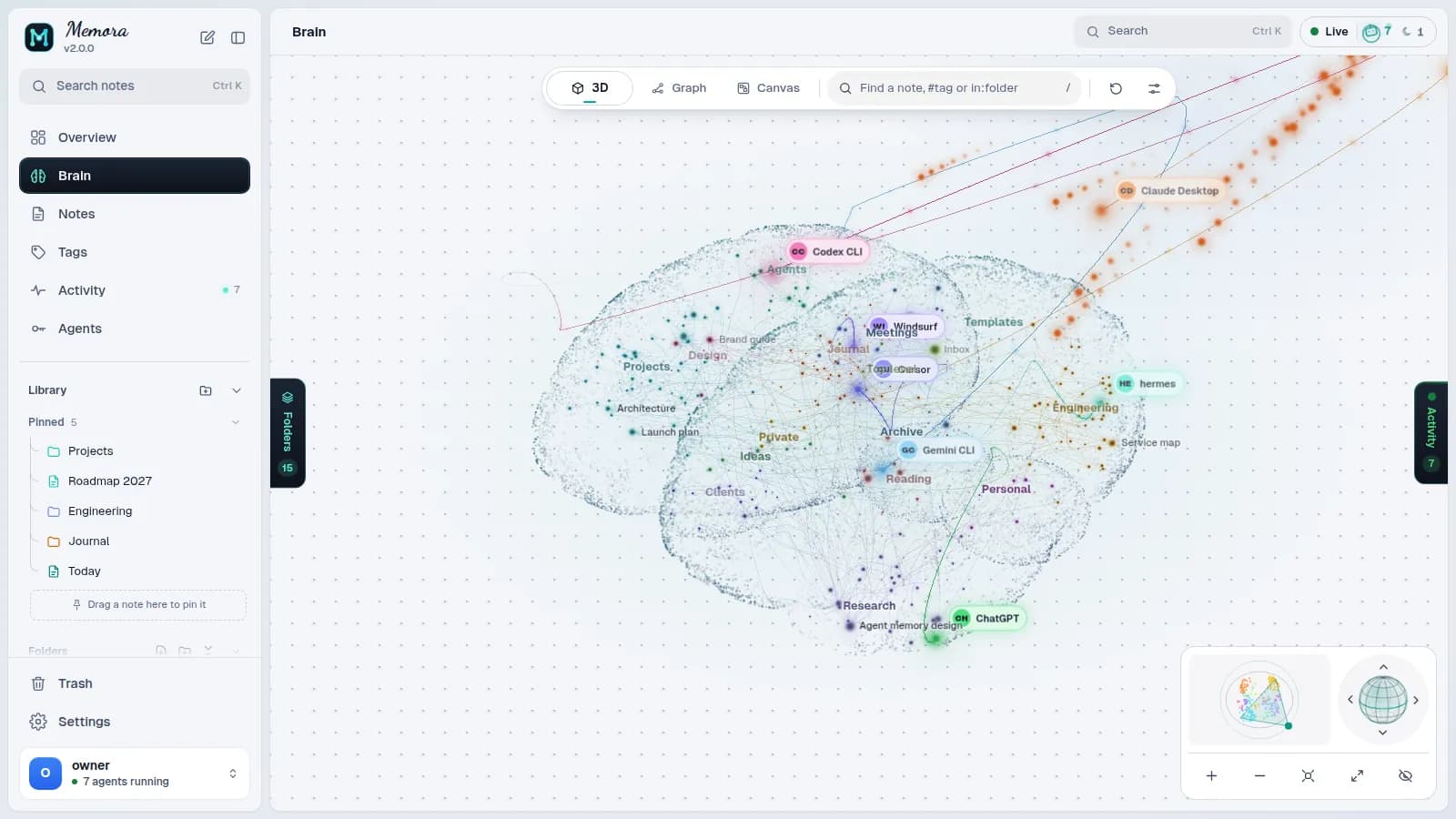Add a new folder in Library
The image size is (1456, 819).
[x=206, y=390]
